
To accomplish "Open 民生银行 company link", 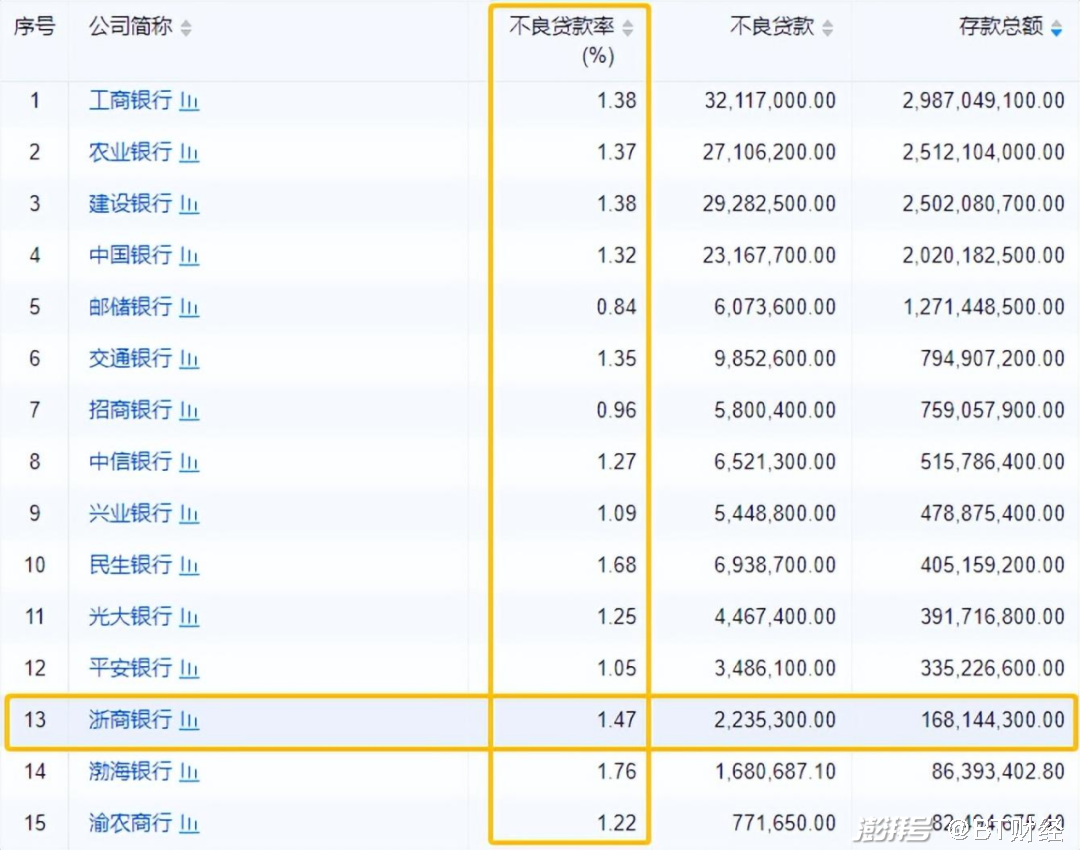I will coord(130,565).
